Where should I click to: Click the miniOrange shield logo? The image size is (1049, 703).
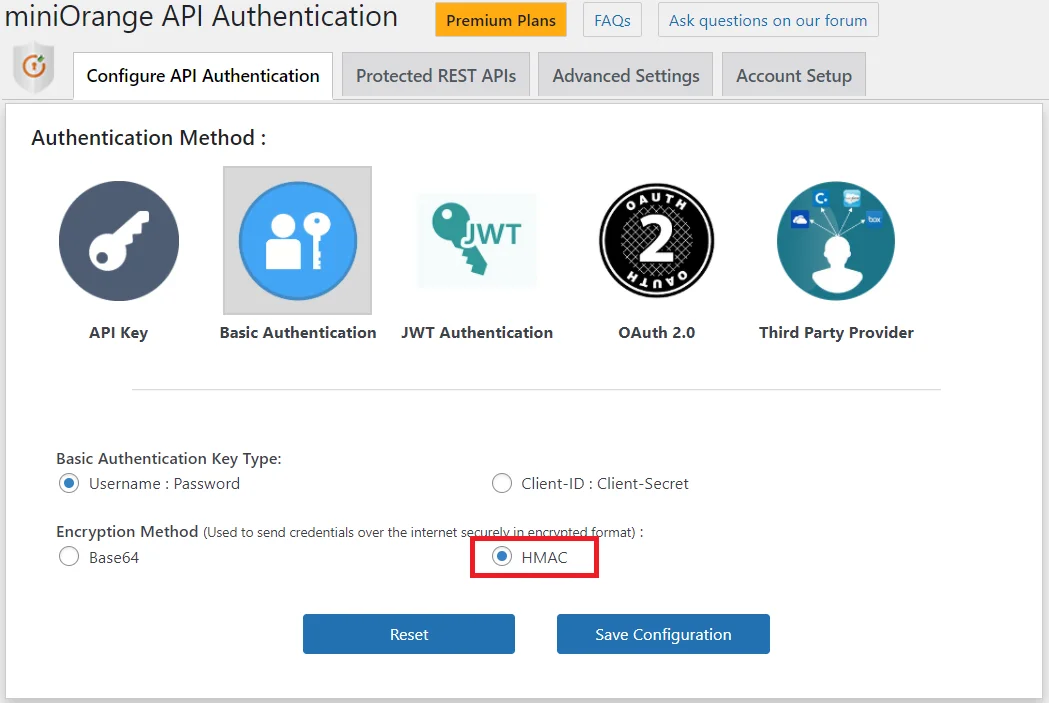point(34,67)
